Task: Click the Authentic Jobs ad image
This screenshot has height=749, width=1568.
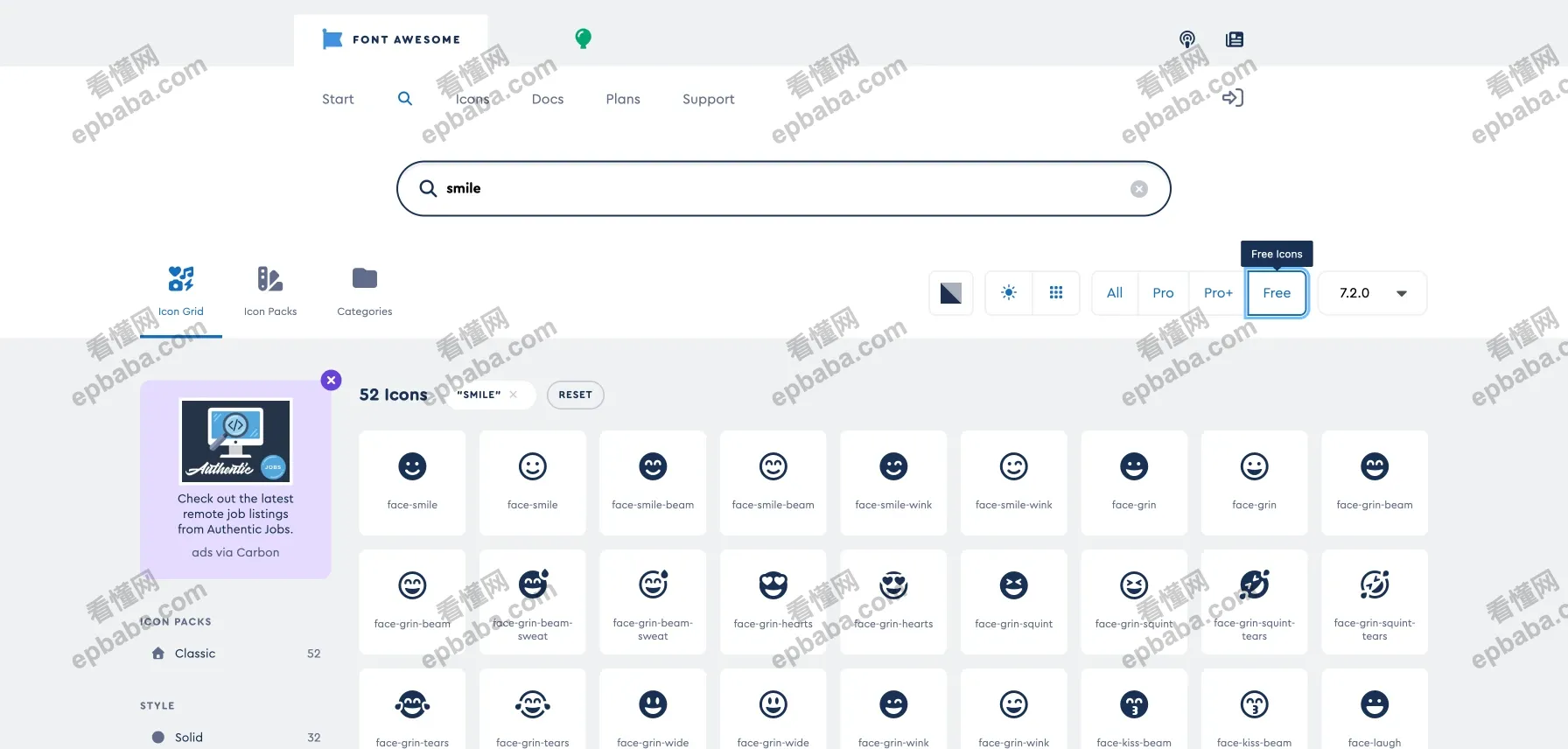Action: point(235,441)
